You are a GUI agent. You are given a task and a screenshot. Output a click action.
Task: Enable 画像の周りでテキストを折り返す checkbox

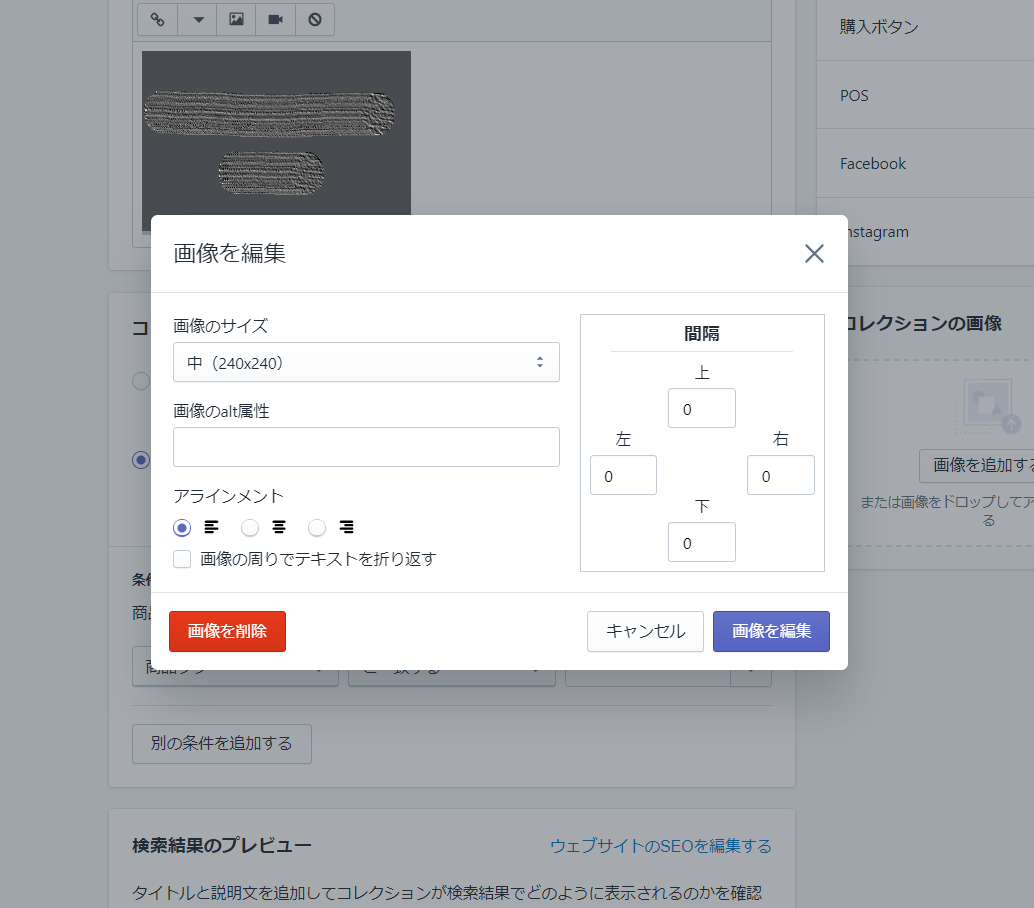coord(182,559)
